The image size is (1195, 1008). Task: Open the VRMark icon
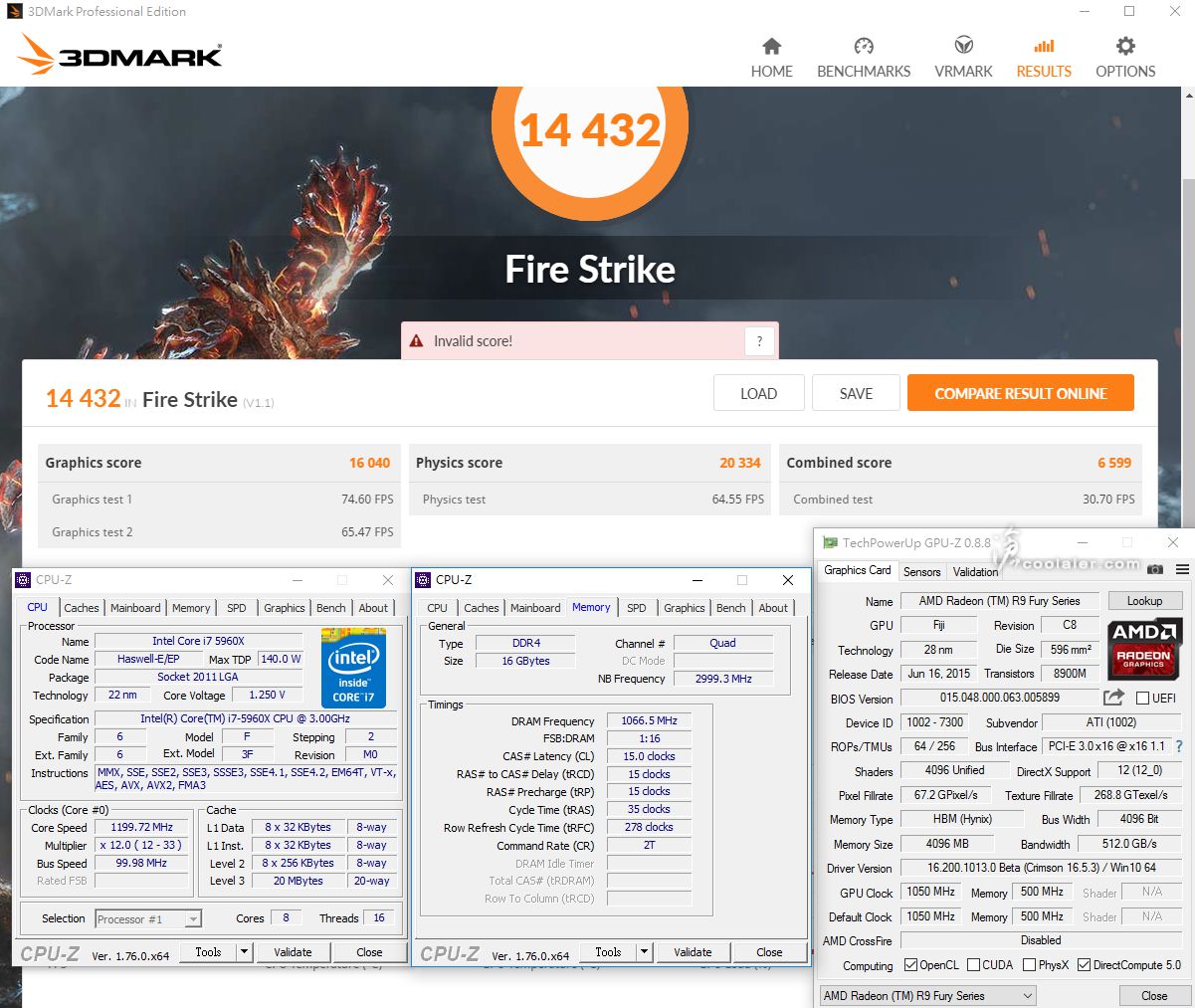tap(963, 46)
